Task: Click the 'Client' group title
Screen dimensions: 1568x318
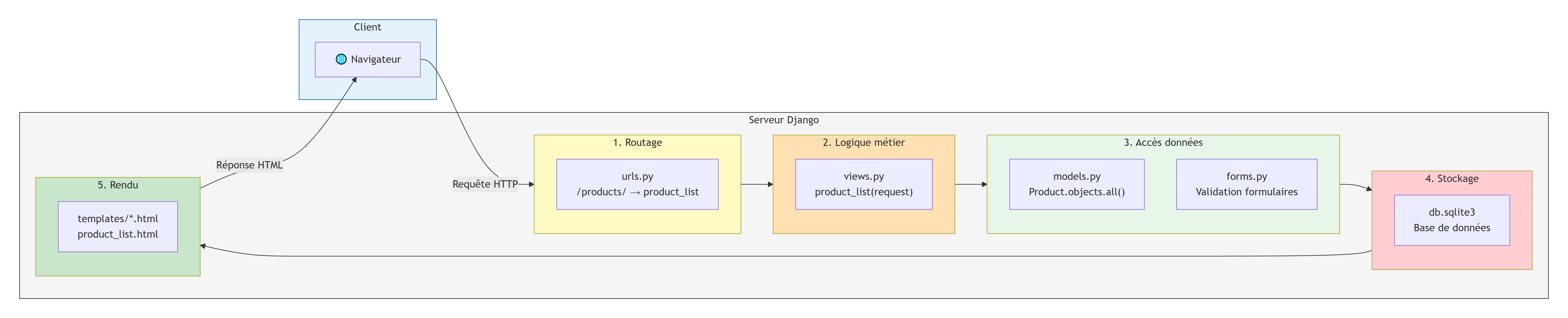Action: [x=368, y=28]
